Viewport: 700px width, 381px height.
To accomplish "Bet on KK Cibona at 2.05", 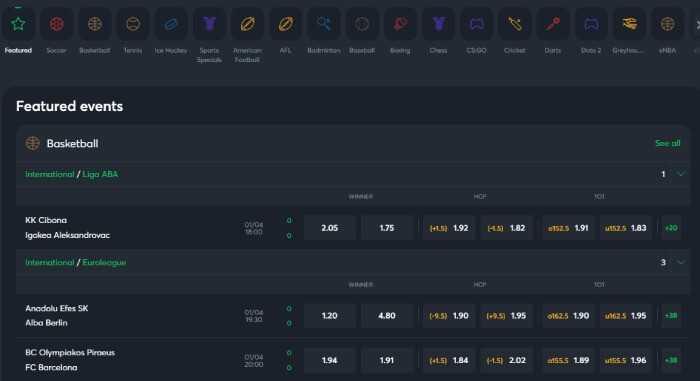I will pyautogui.click(x=330, y=228).
